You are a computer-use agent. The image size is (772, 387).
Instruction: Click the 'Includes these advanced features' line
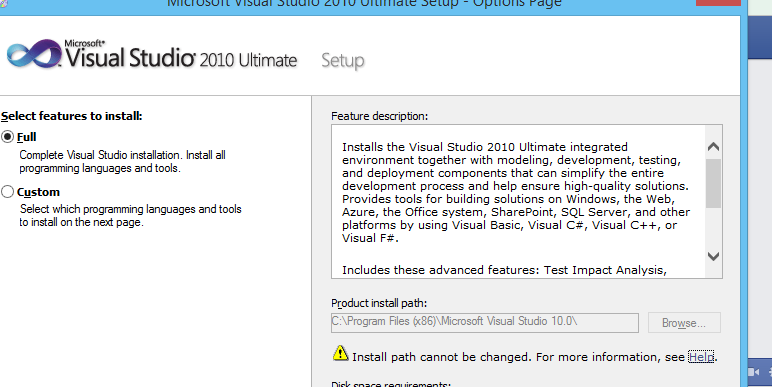(504, 270)
